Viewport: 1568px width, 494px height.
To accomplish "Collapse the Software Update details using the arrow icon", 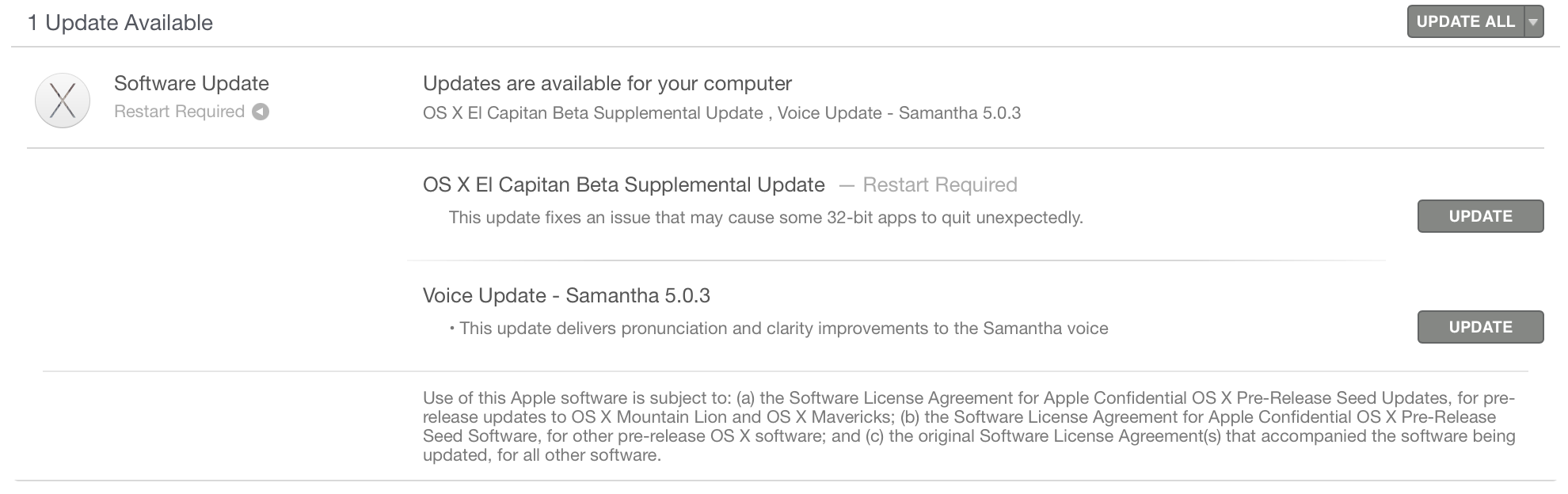I will pyautogui.click(x=260, y=112).
